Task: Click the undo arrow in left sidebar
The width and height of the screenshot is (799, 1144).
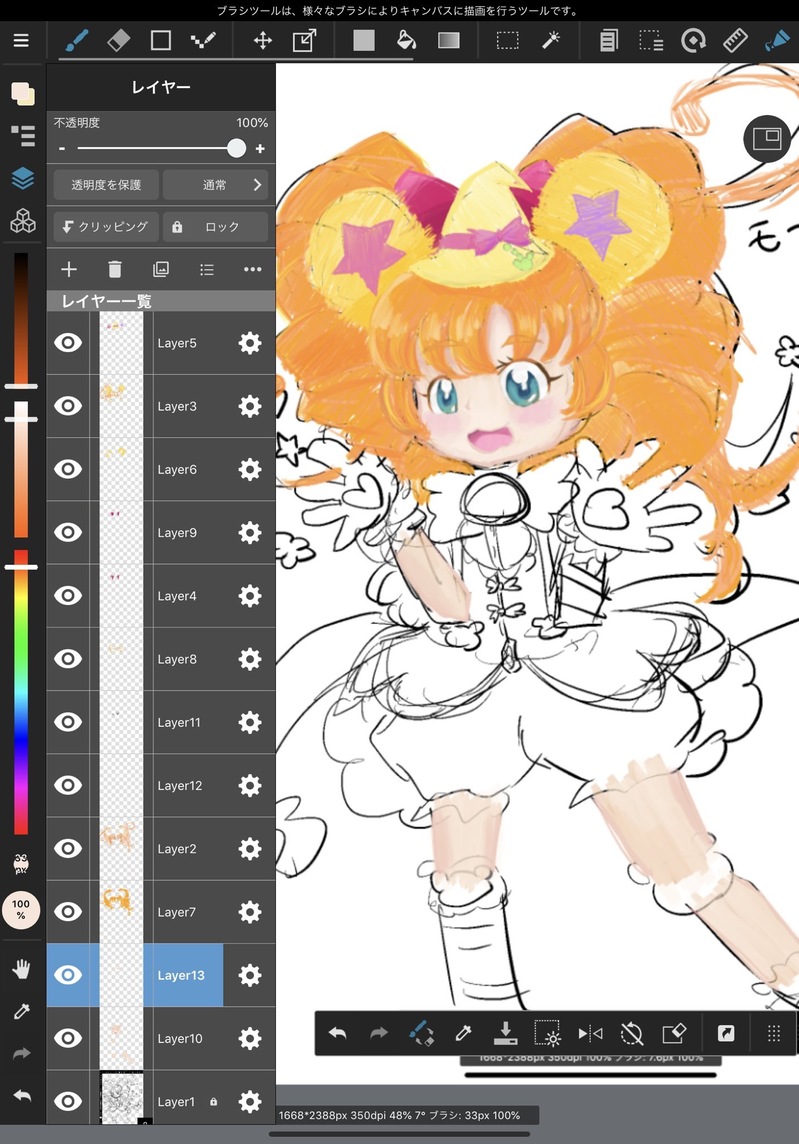Action: pyautogui.click(x=22, y=1096)
